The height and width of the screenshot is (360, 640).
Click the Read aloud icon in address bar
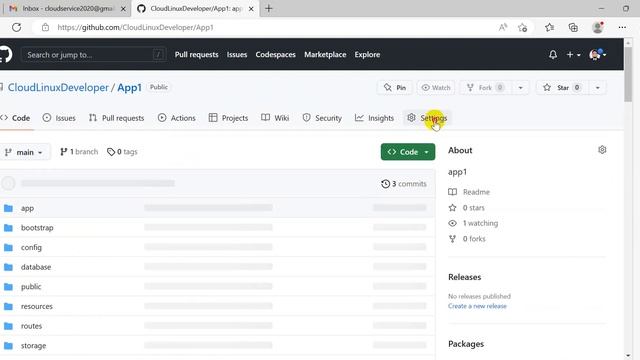[503, 27]
